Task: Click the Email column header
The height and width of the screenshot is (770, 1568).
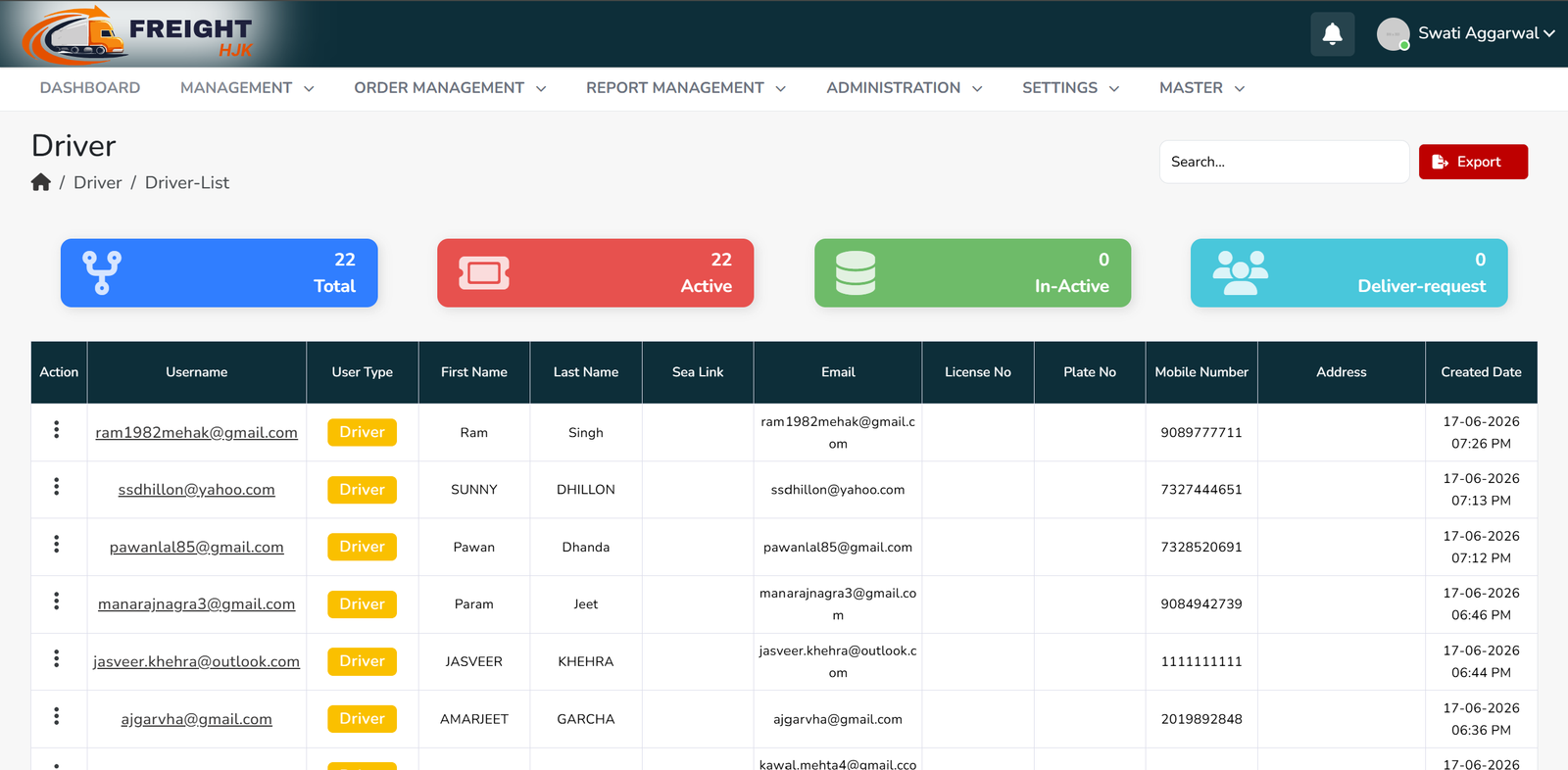Action: pyautogui.click(x=838, y=372)
